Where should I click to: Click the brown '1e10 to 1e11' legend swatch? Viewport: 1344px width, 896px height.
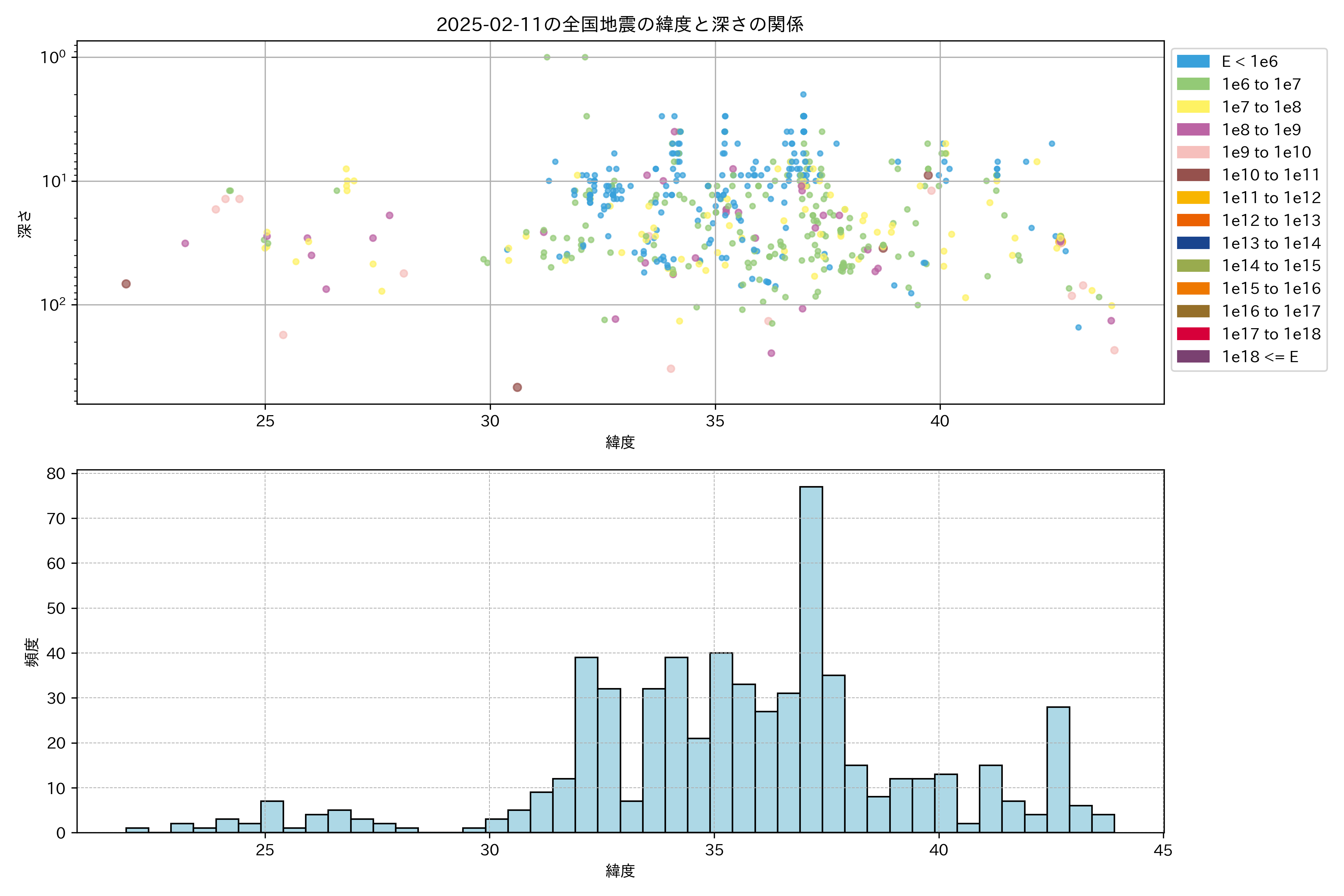tap(1193, 175)
